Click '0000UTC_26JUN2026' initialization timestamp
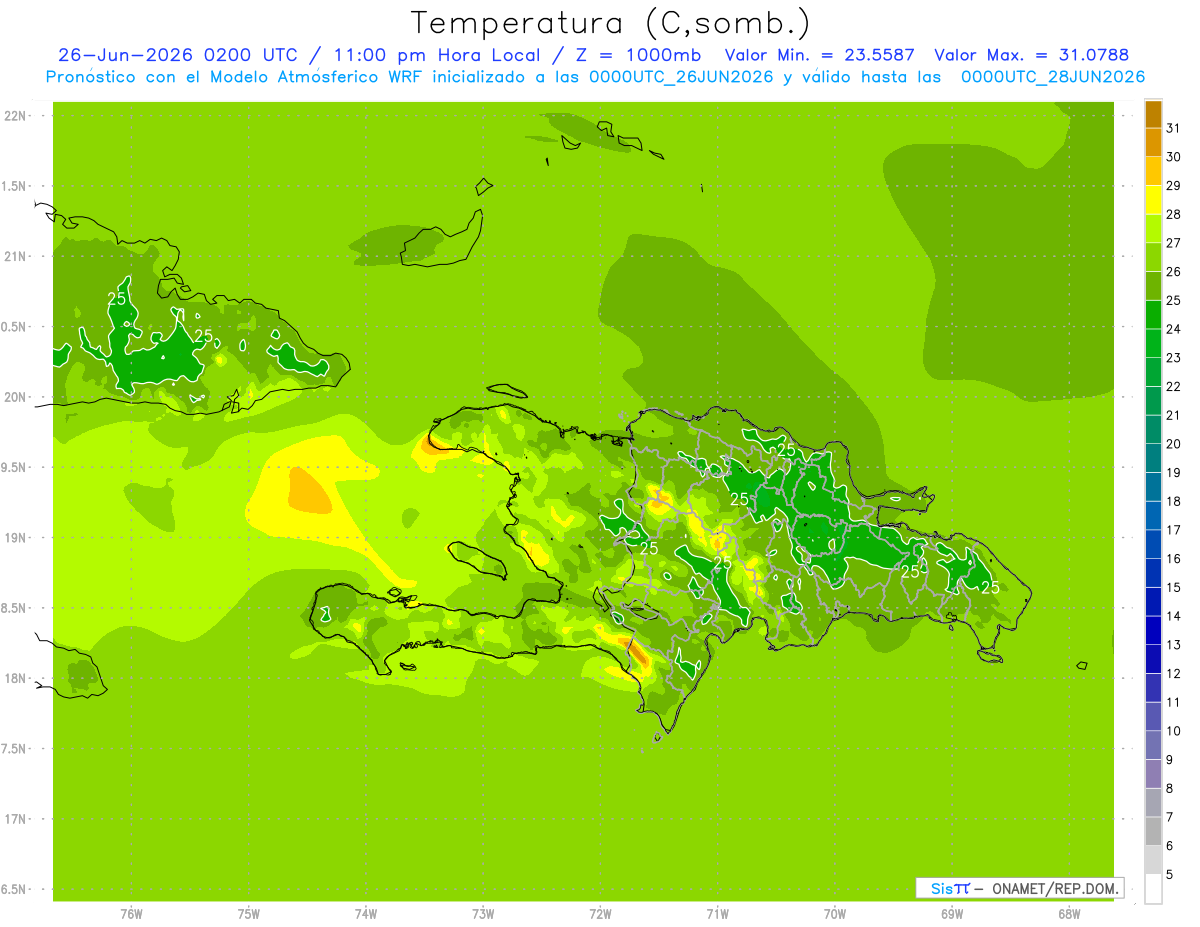The image size is (1200, 927). click(x=681, y=77)
